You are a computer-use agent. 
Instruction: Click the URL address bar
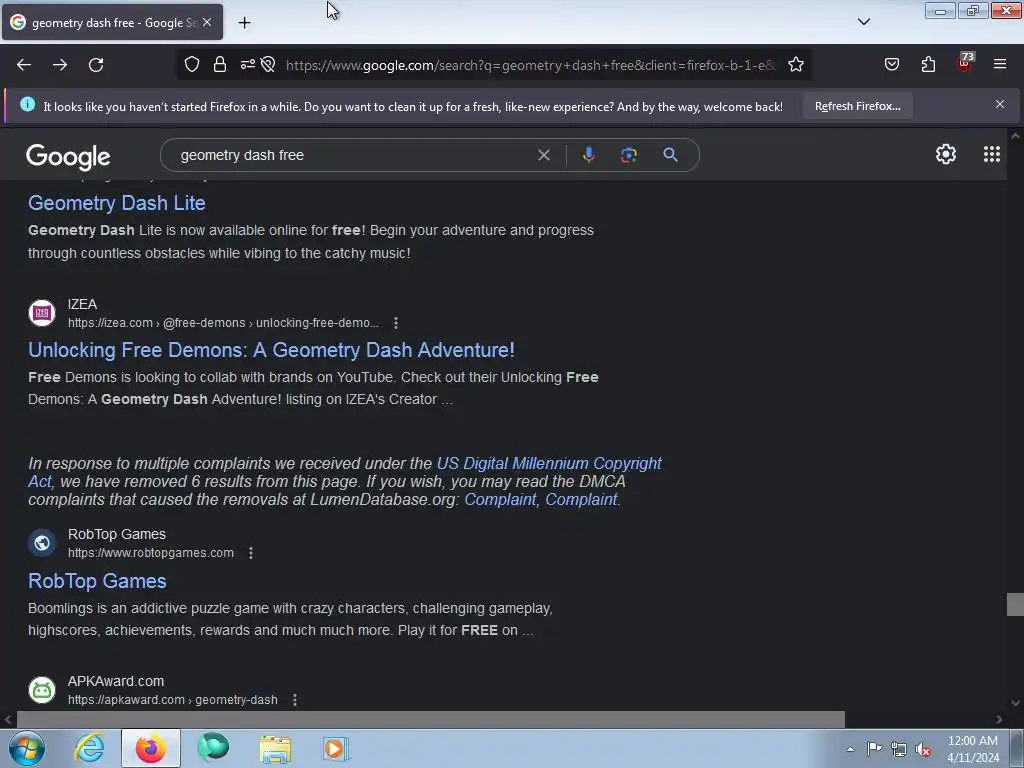coord(530,65)
